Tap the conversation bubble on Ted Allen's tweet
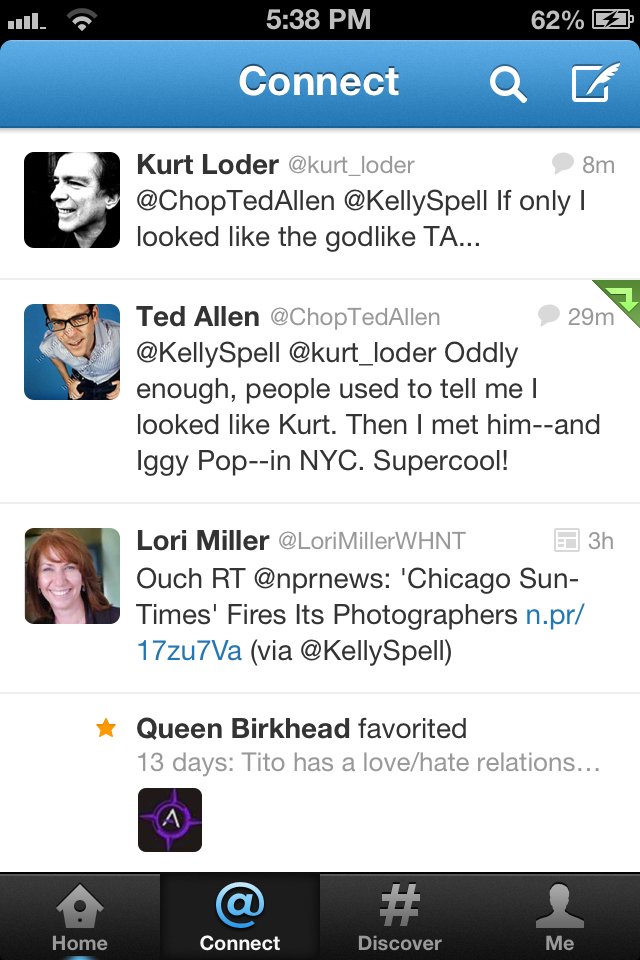The height and width of the screenshot is (960, 640). click(x=549, y=317)
